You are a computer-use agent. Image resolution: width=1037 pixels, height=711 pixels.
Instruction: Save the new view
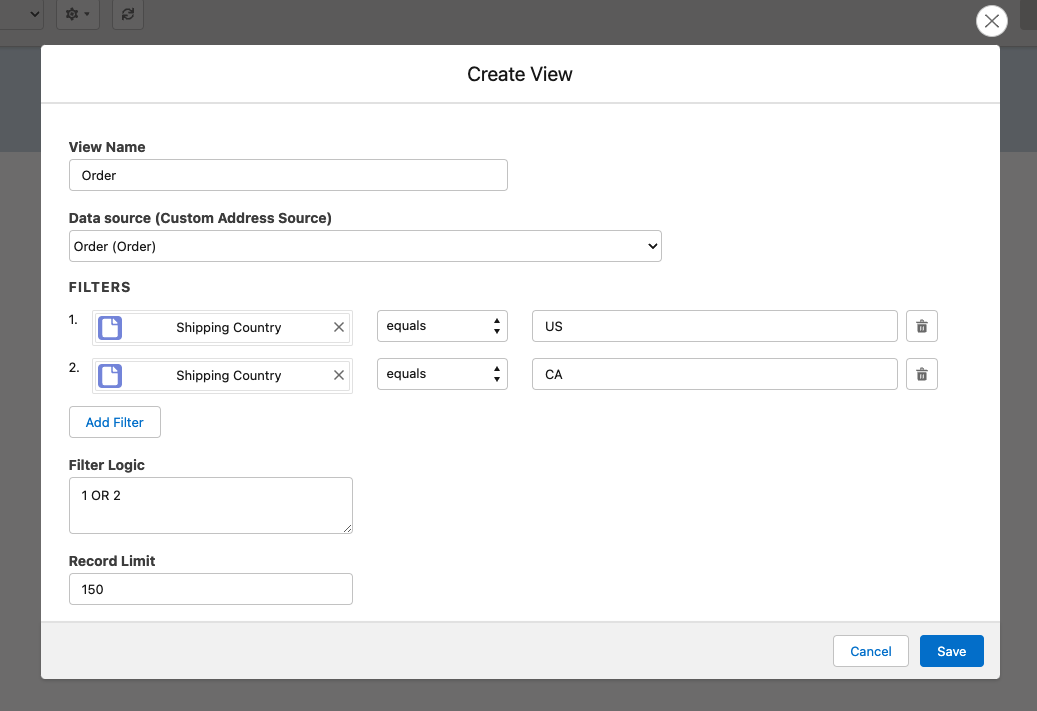951,651
